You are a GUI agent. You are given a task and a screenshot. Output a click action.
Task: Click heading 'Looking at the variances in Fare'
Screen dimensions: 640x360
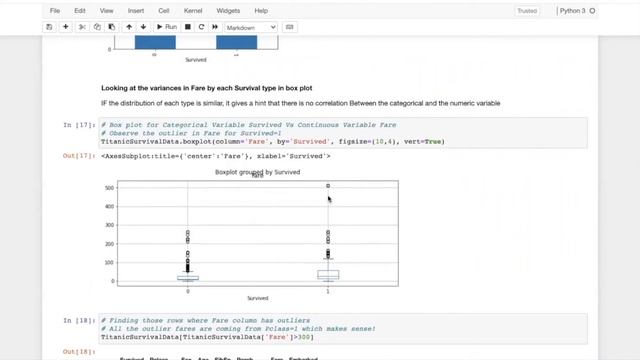(207, 88)
